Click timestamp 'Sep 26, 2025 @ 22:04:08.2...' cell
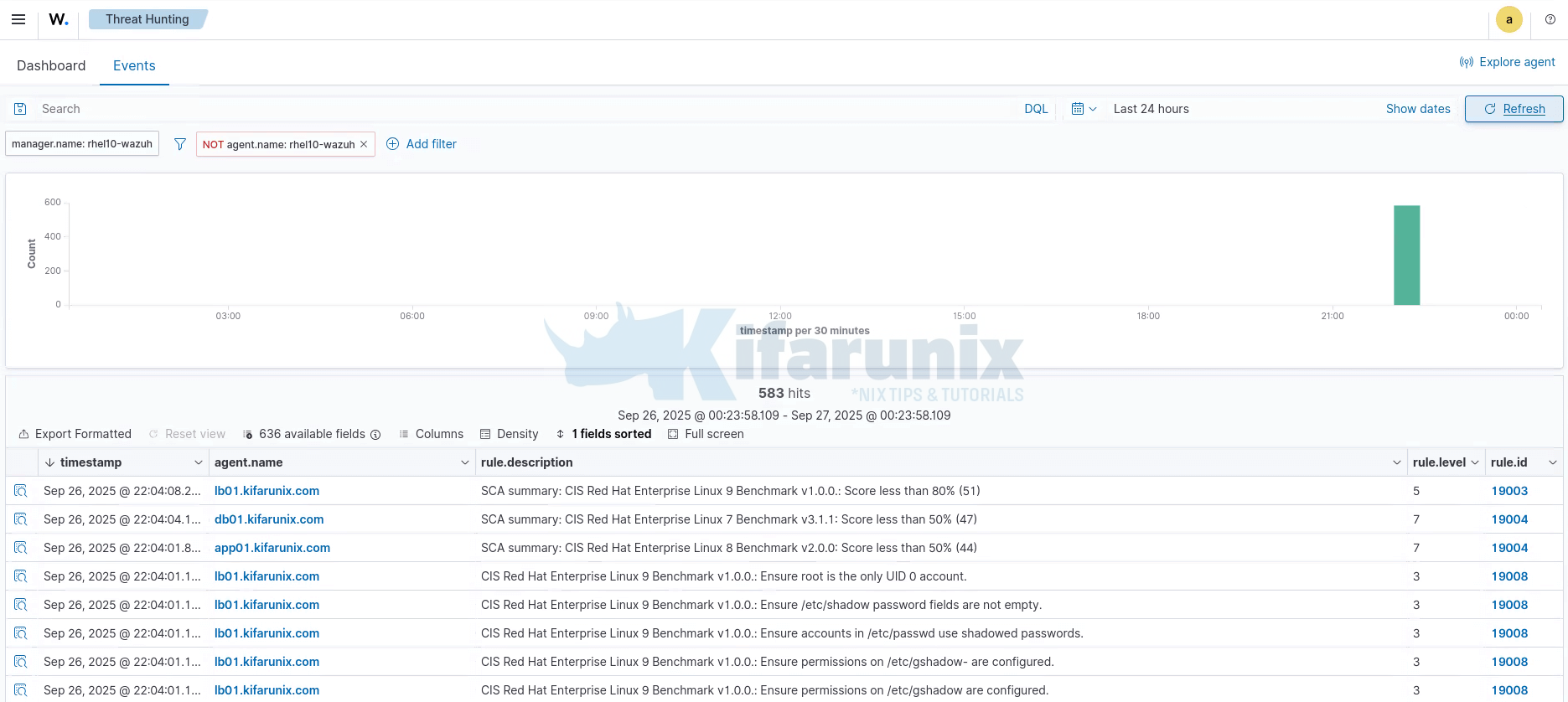1568x702 pixels. click(x=122, y=491)
